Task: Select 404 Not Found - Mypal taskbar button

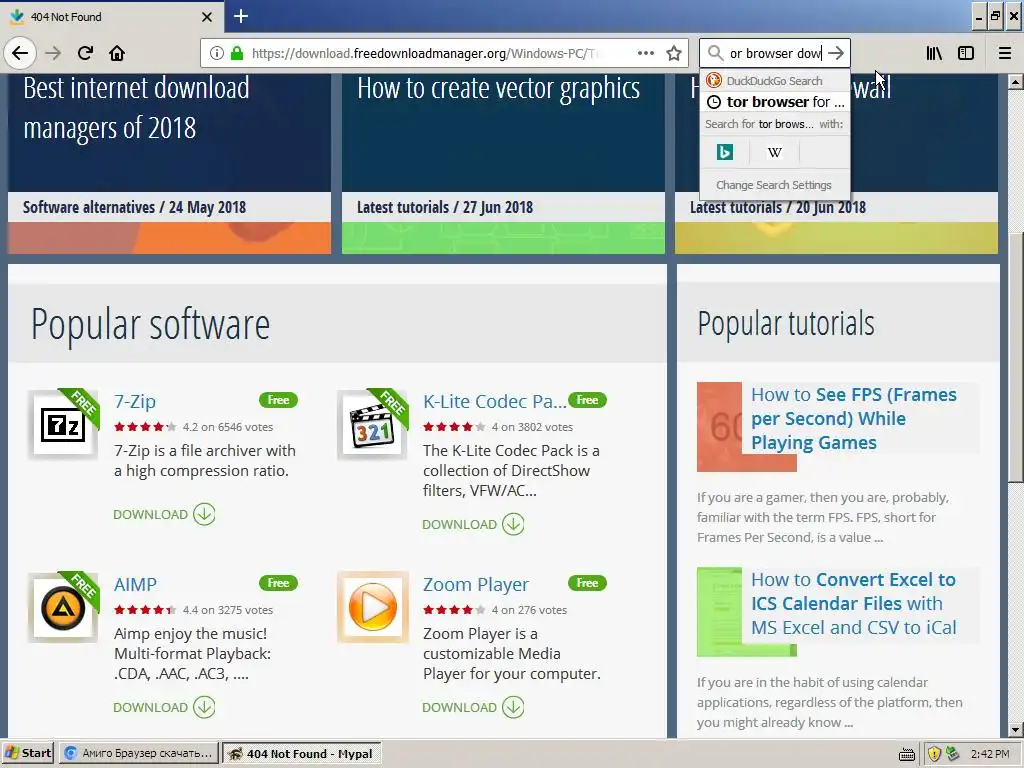Action: click(301, 753)
